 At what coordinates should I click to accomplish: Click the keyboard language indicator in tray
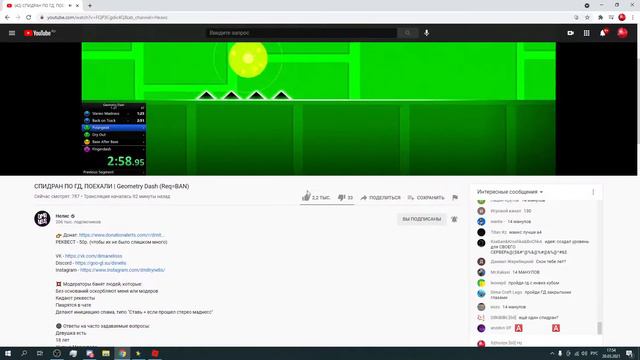point(594,353)
